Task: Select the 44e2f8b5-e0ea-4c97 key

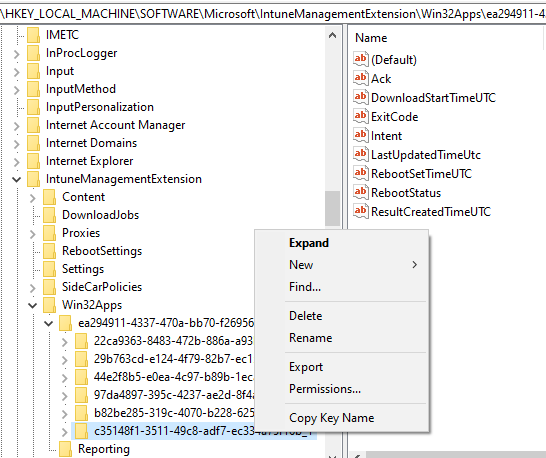Action: pos(174,377)
